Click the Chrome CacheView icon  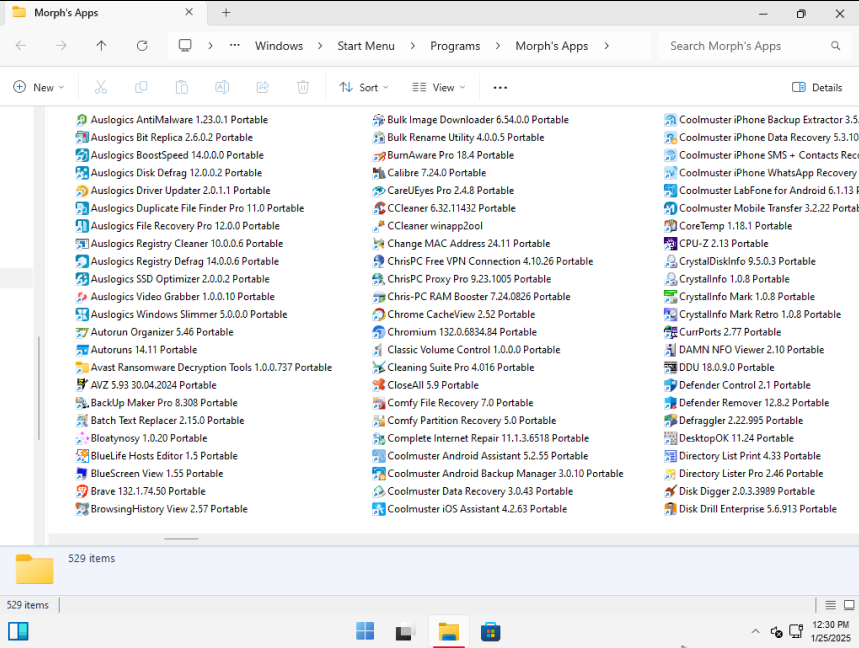[379, 314]
